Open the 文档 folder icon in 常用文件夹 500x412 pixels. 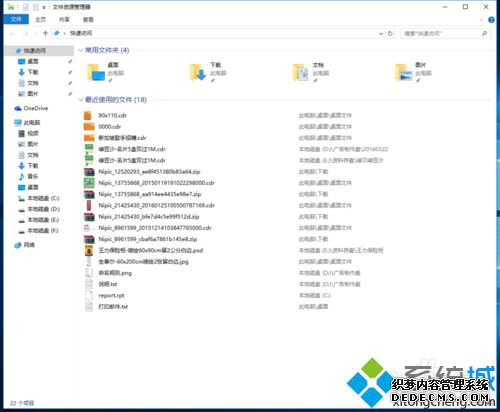(301, 72)
